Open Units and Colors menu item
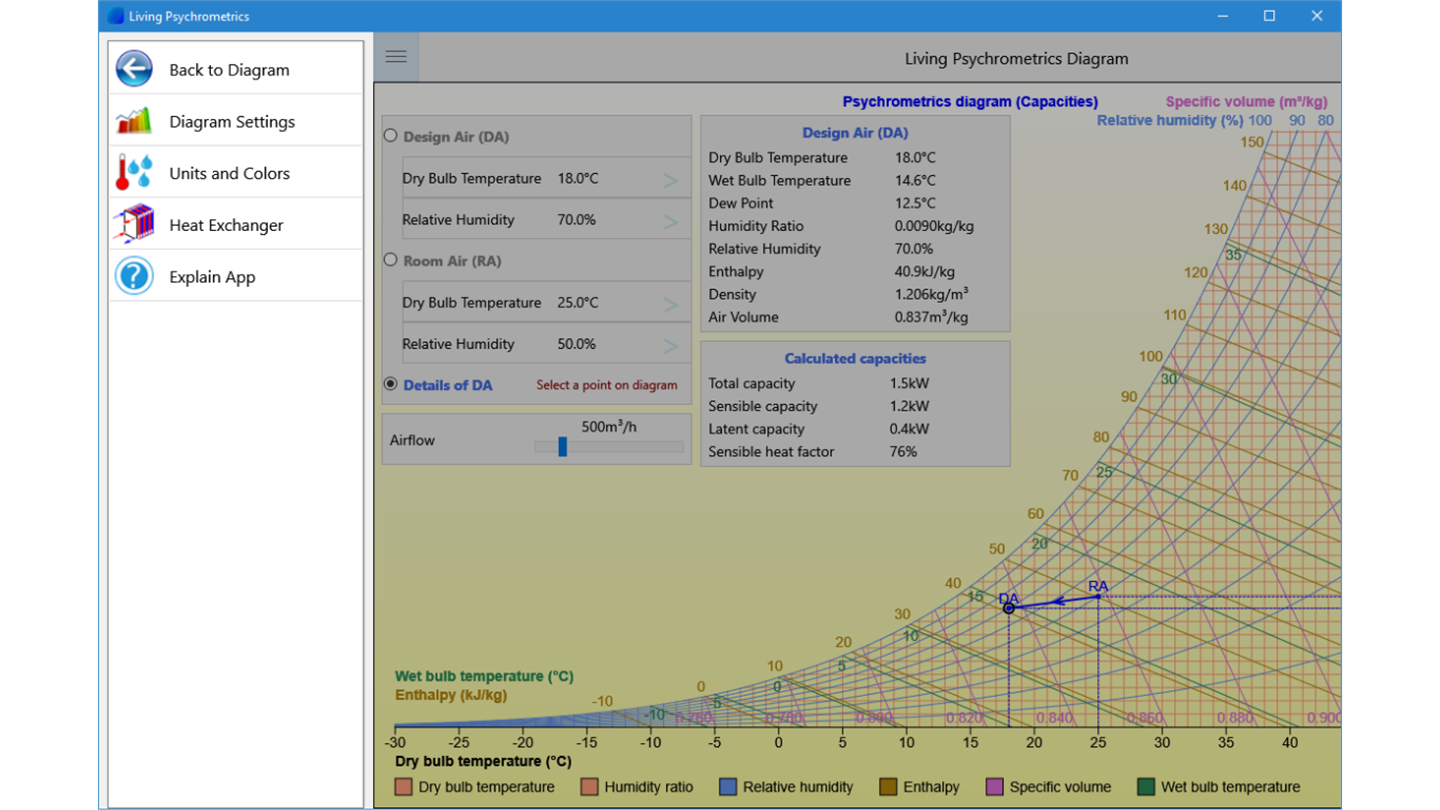Image resolution: width=1440 pixels, height=810 pixels. coord(236,173)
